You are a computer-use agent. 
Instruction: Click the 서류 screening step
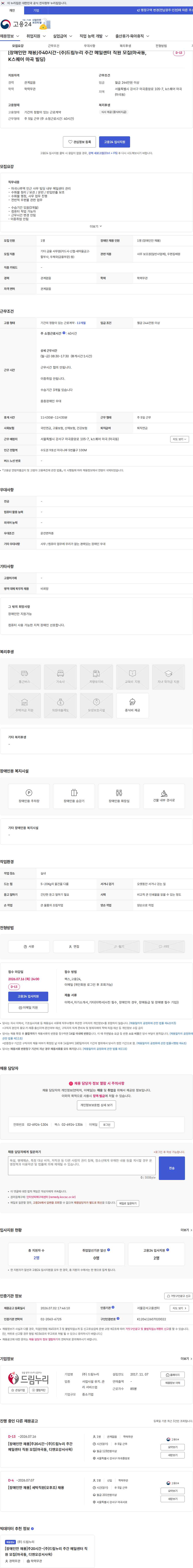coord(29,947)
